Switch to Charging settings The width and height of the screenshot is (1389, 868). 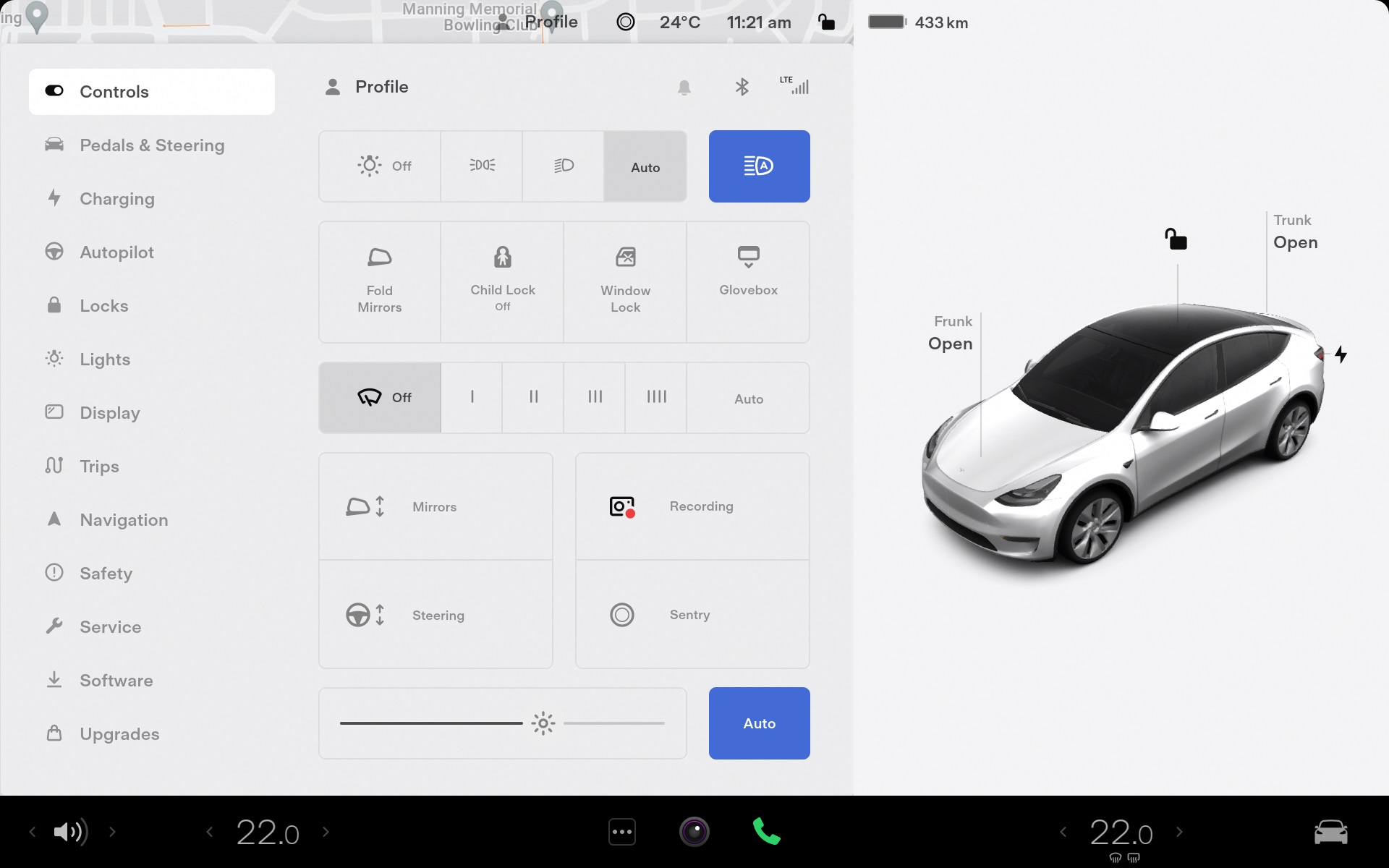(x=116, y=199)
